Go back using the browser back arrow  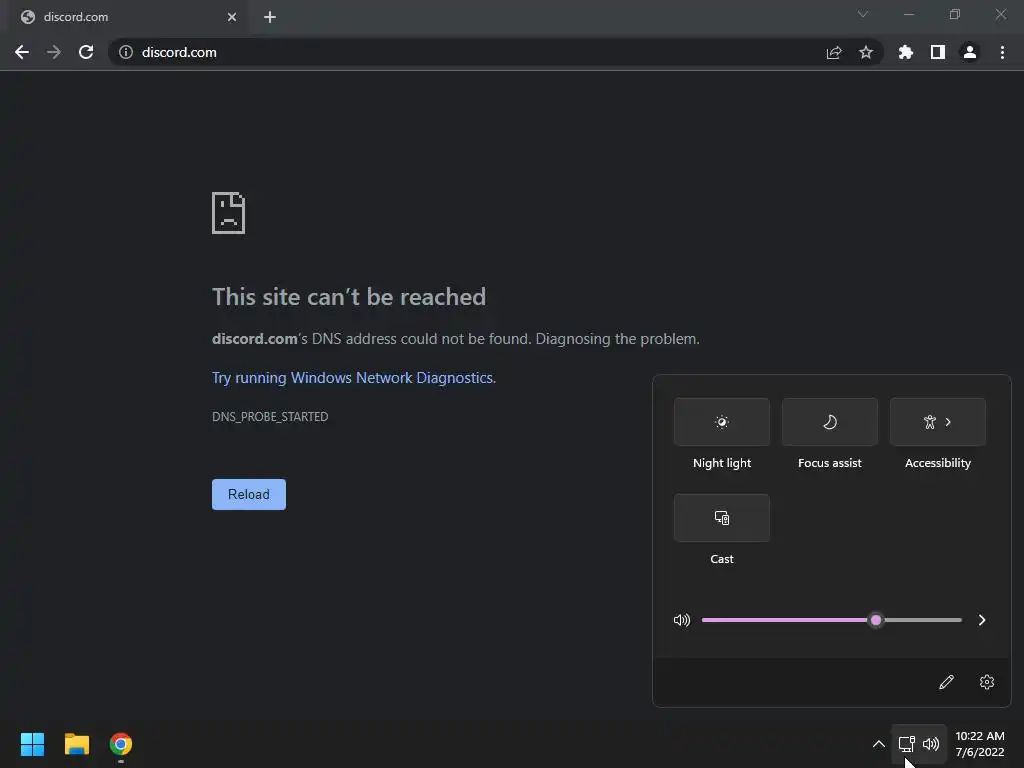click(x=22, y=52)
